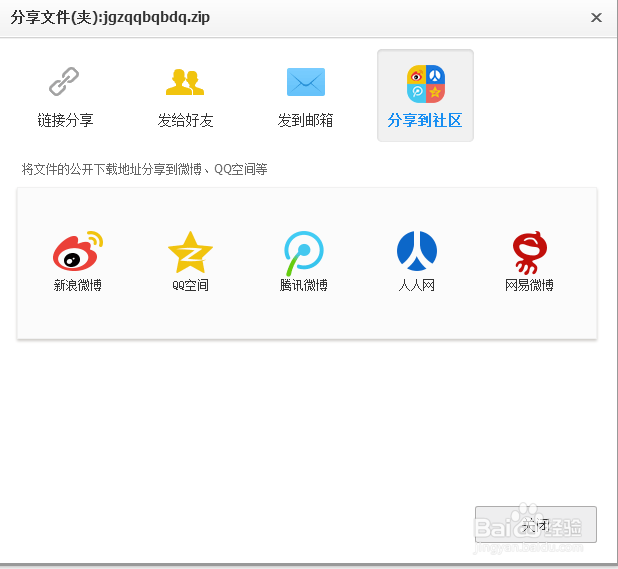
Task: Select the 链接分享 tab label
Action: [65, 120]
